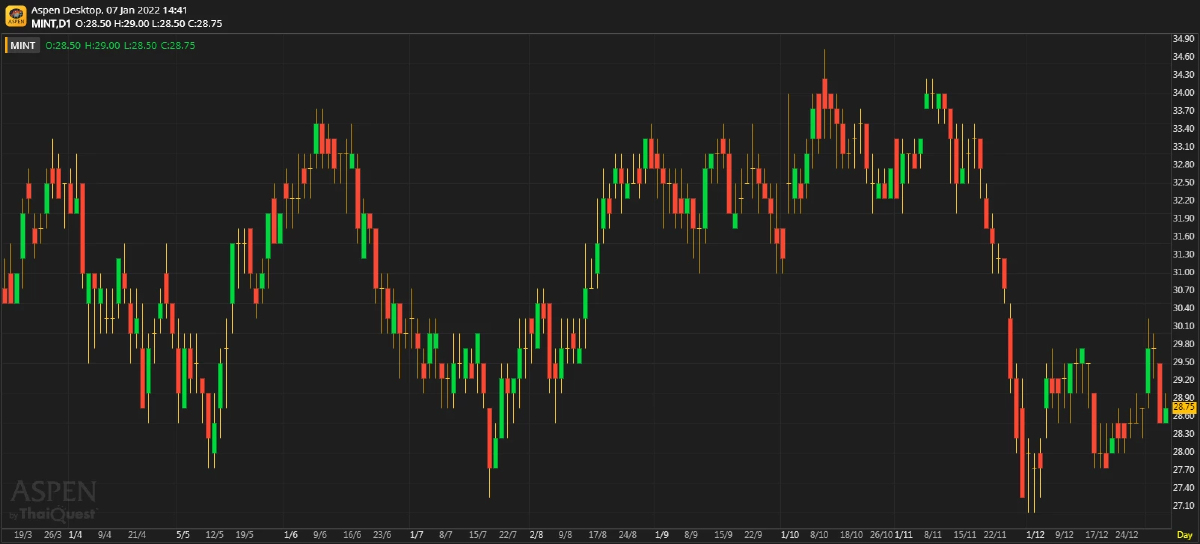Click the 15/11 date axis label
Screen dimensions: 1200x544
point(964,535)
